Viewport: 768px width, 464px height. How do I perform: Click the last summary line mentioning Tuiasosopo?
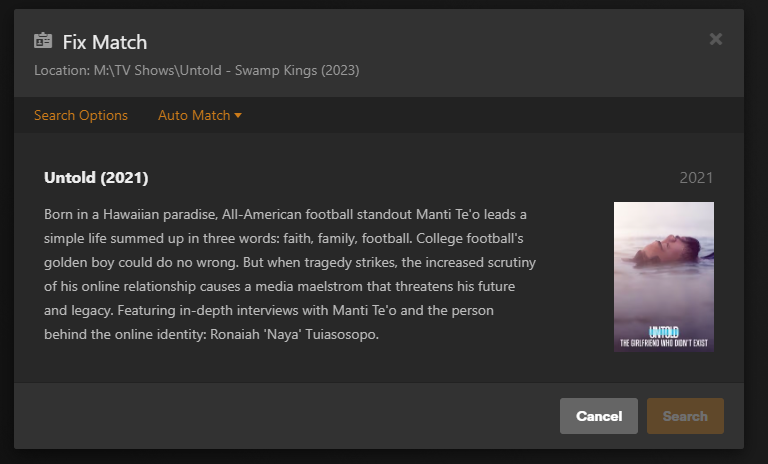click(x=212, y=334)
